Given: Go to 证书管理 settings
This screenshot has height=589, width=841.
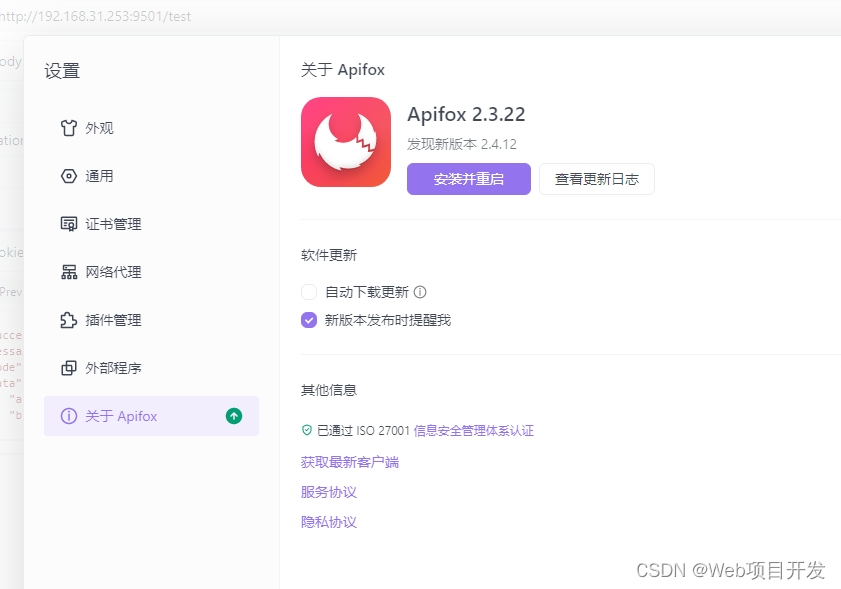Looking at the screenshot, I should pos(151,224).
